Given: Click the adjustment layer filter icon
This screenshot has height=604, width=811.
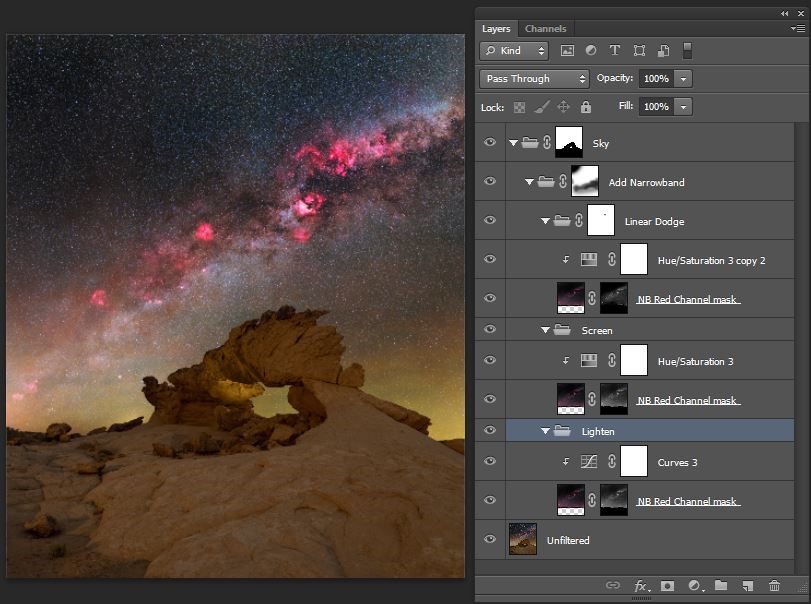Looking at the screenshot, I should pyautogui.click(x=591, y=51).
